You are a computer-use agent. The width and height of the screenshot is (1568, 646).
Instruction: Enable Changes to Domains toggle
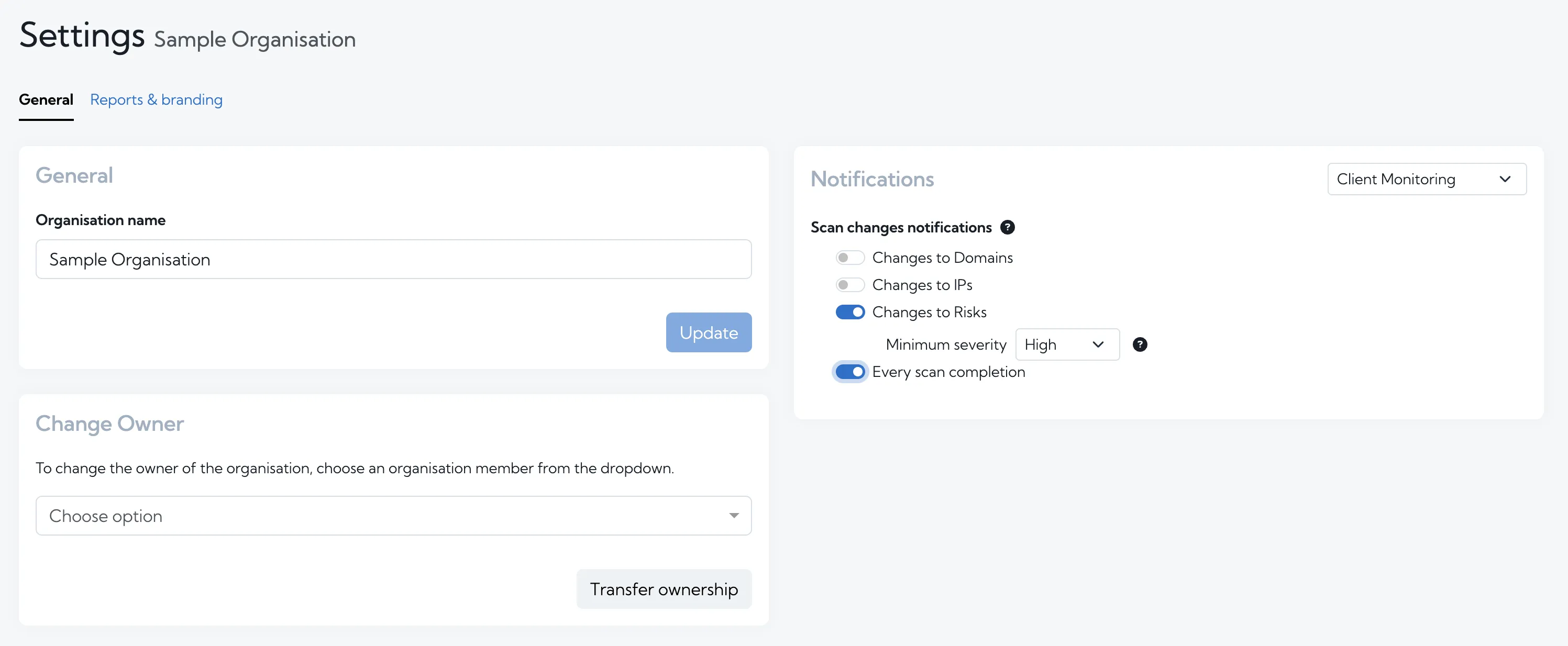click(850, 258)
